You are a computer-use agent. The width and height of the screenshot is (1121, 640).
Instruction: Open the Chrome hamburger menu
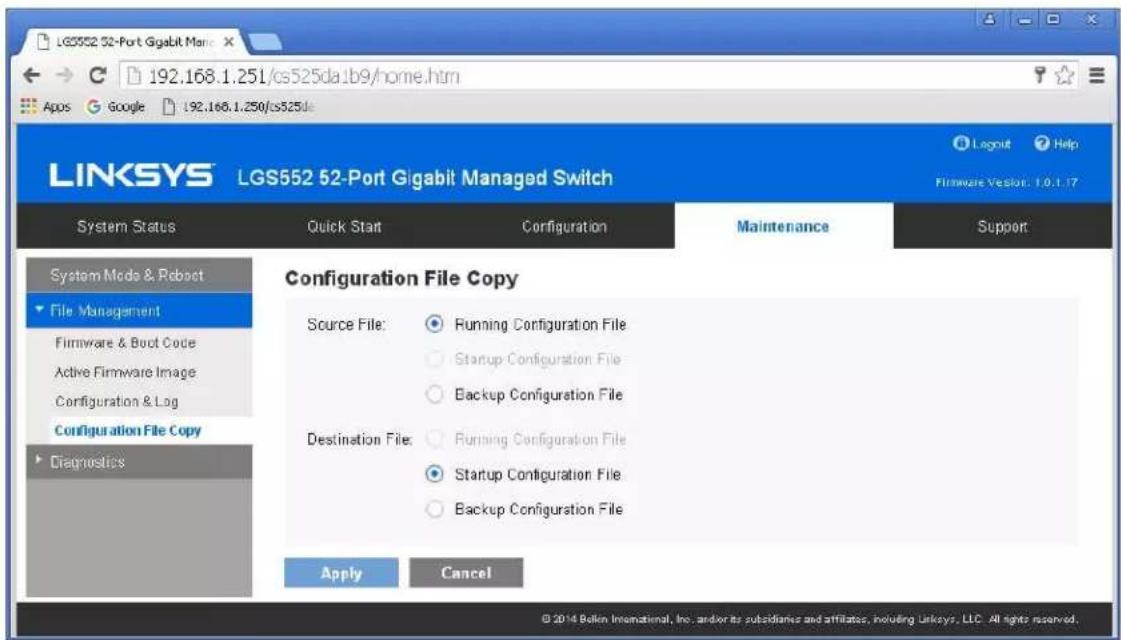pos(1099,75)
